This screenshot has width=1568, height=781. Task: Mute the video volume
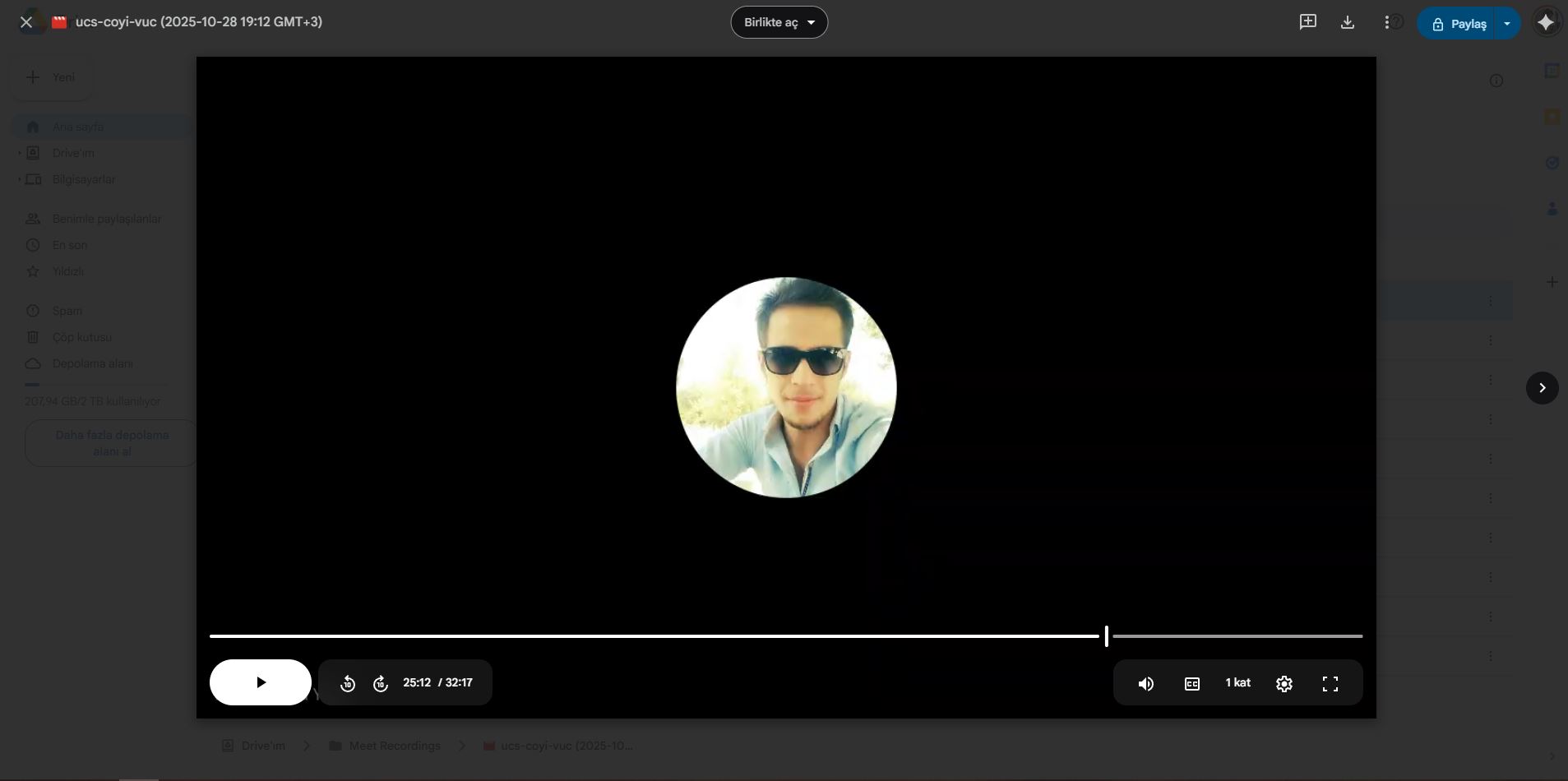(1145, 683)
